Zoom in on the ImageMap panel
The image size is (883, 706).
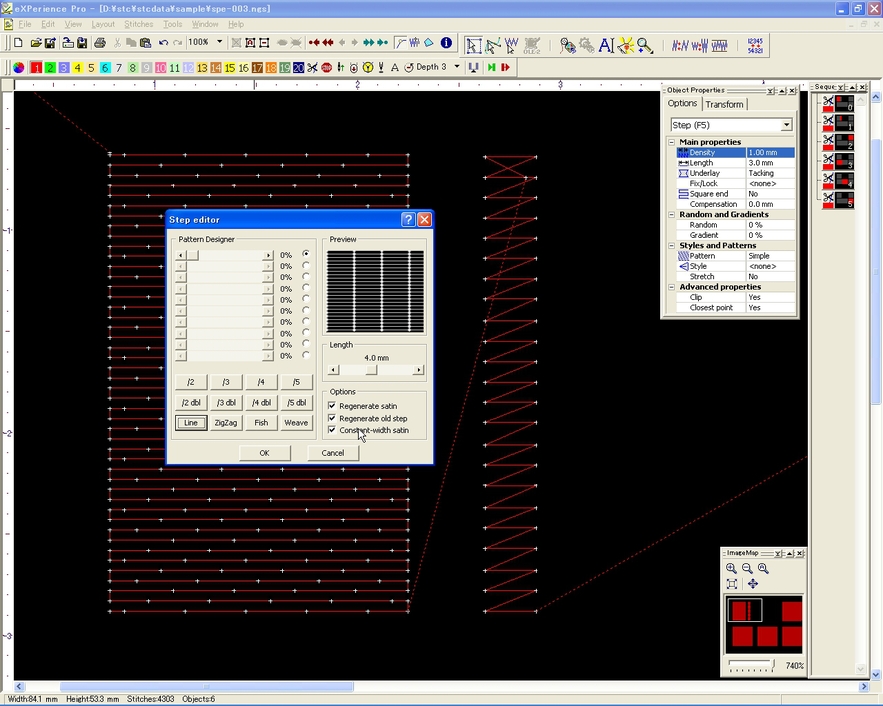coord(731,569)
